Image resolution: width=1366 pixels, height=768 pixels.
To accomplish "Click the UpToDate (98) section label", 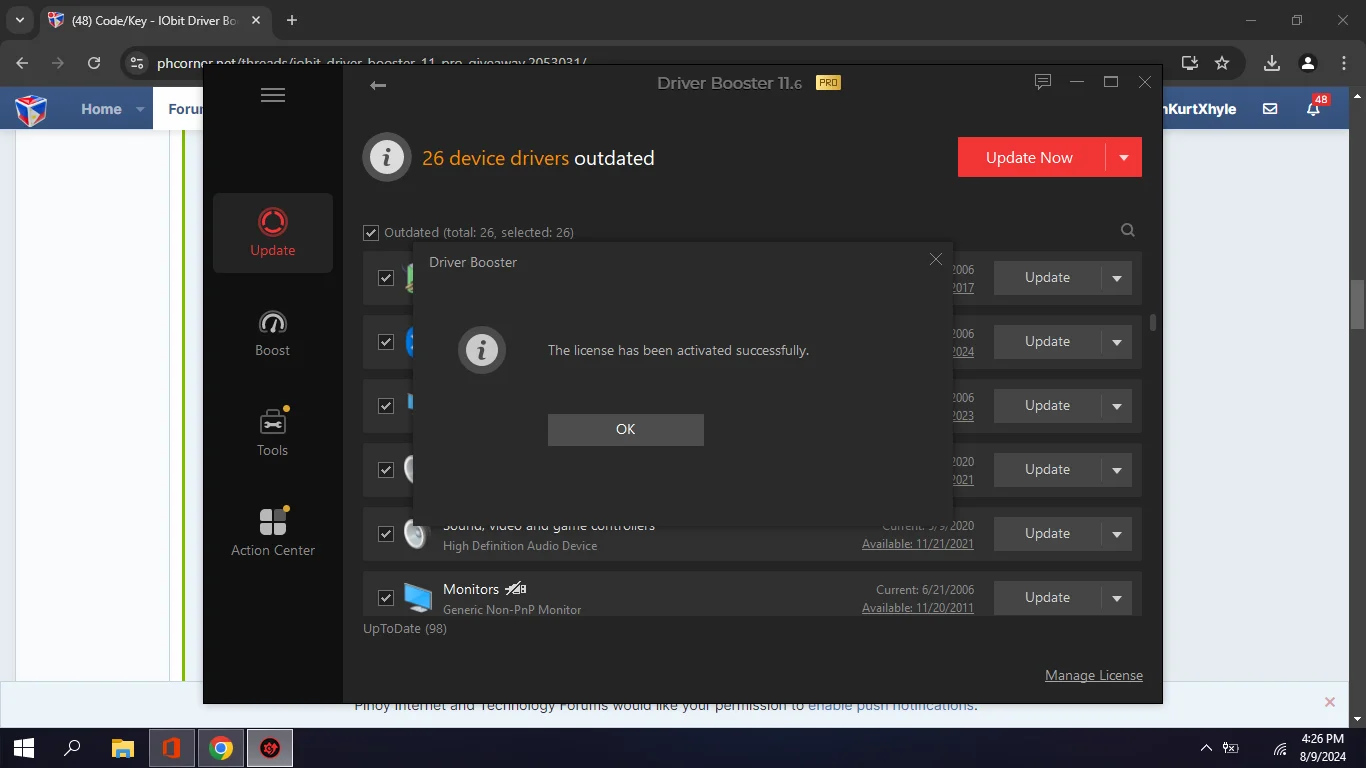I will click(x=405, y=629).
